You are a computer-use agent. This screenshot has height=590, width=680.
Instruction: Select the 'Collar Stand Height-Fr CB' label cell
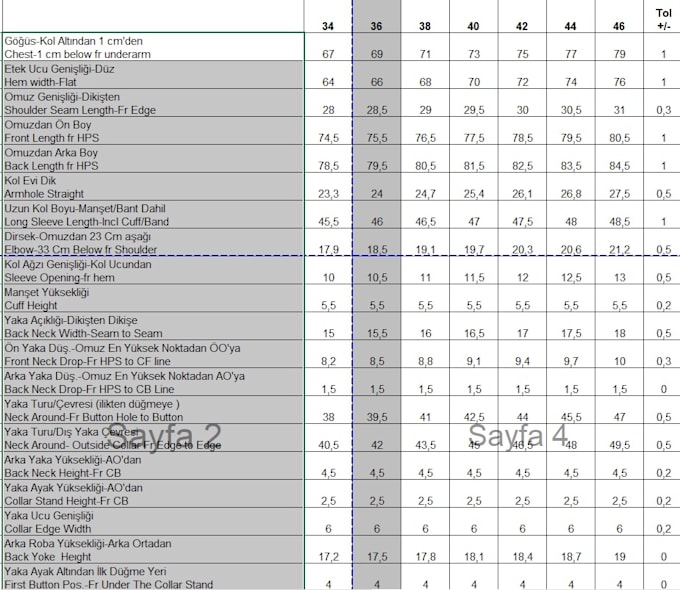[x=153, y=494]
